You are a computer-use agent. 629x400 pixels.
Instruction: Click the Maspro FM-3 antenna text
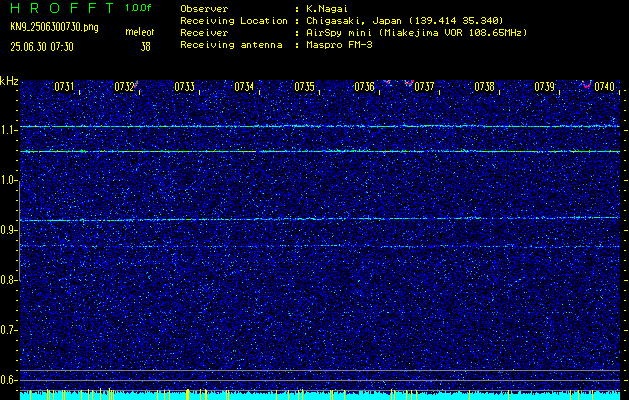(339, 45)
